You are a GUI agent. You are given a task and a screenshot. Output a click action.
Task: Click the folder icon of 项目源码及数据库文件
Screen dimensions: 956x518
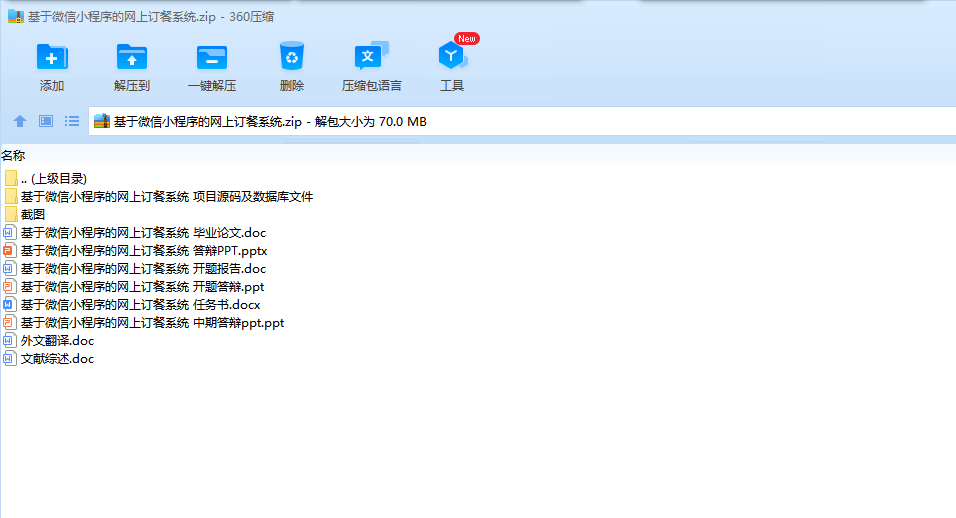(11, 197)
